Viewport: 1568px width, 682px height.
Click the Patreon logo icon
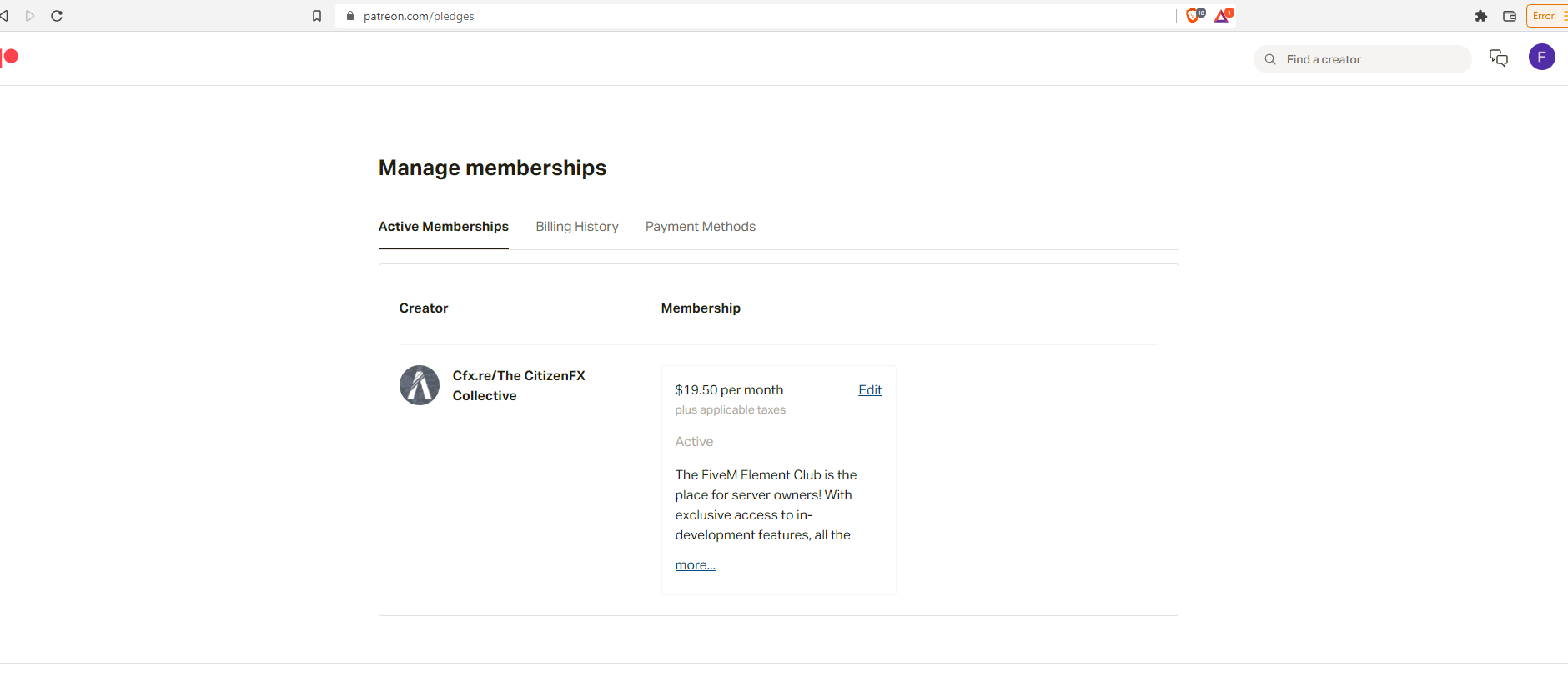(9, 57)
